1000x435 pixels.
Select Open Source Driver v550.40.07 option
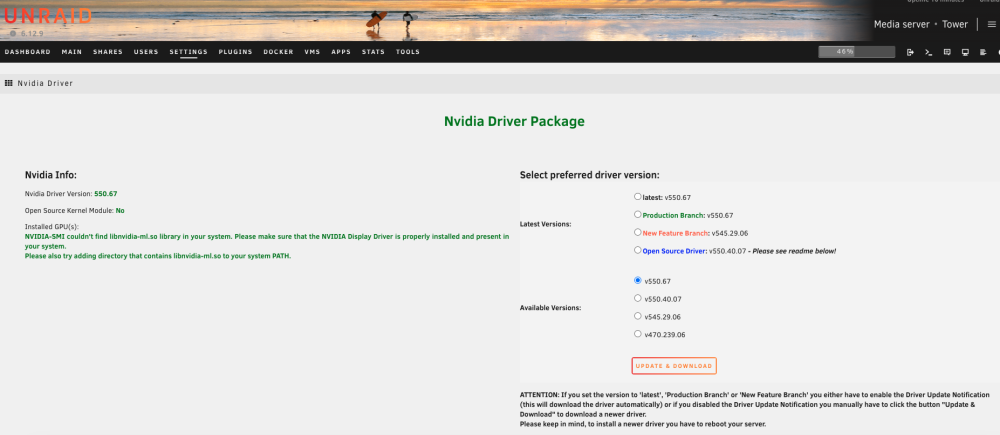pos(638,250)
